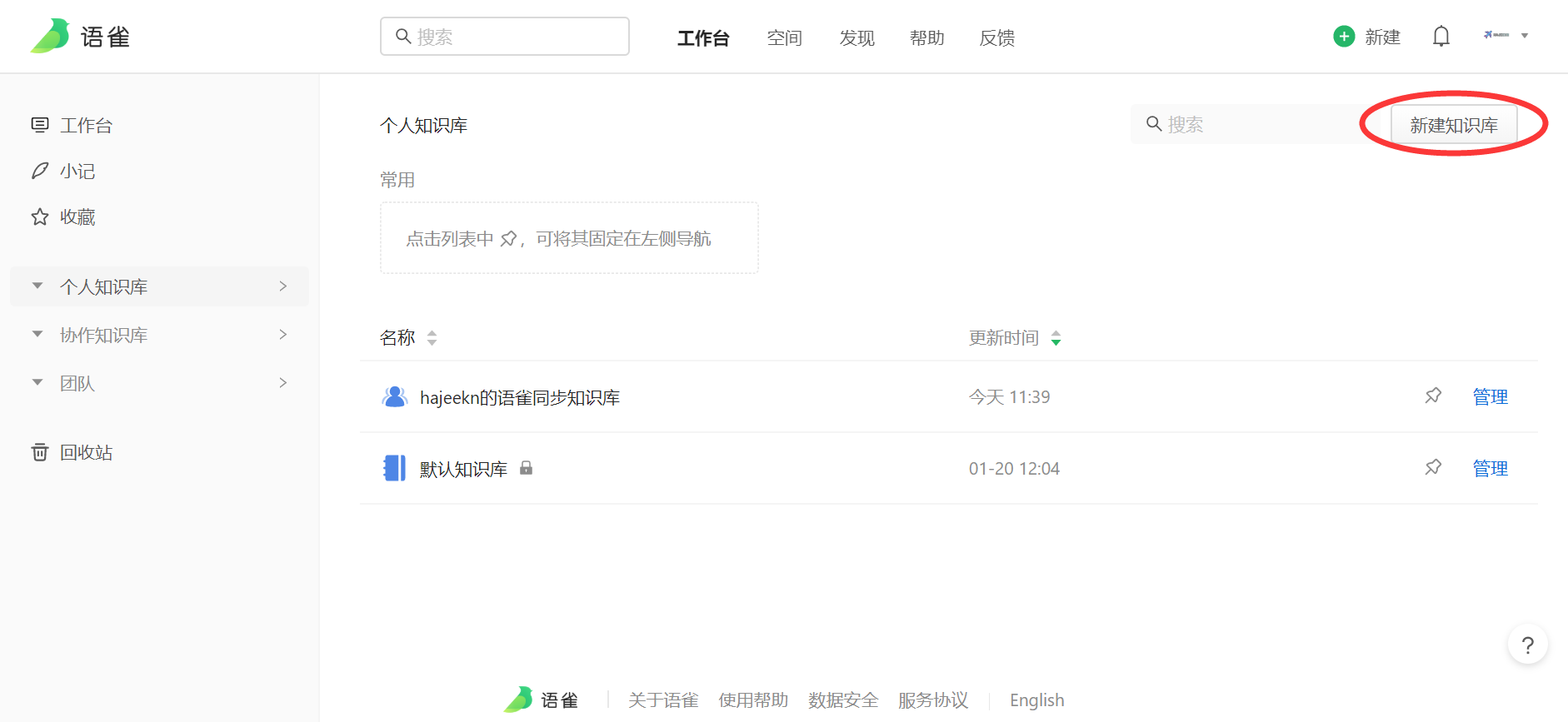
Task: Click the trash icon for 回收站
Action: (x=40, y=452)
